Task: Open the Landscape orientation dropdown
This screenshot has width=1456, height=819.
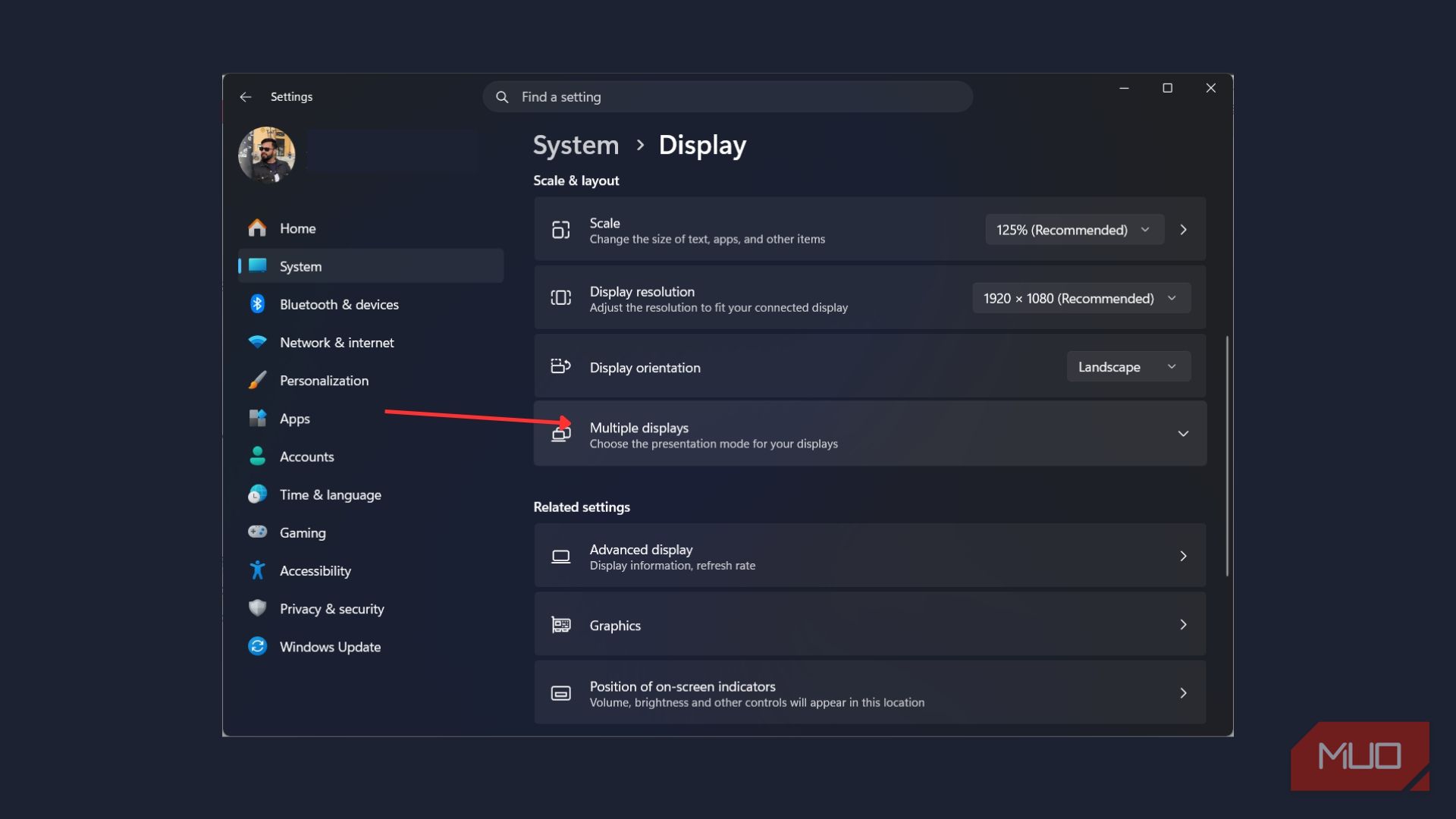Action: (1128, 367)
